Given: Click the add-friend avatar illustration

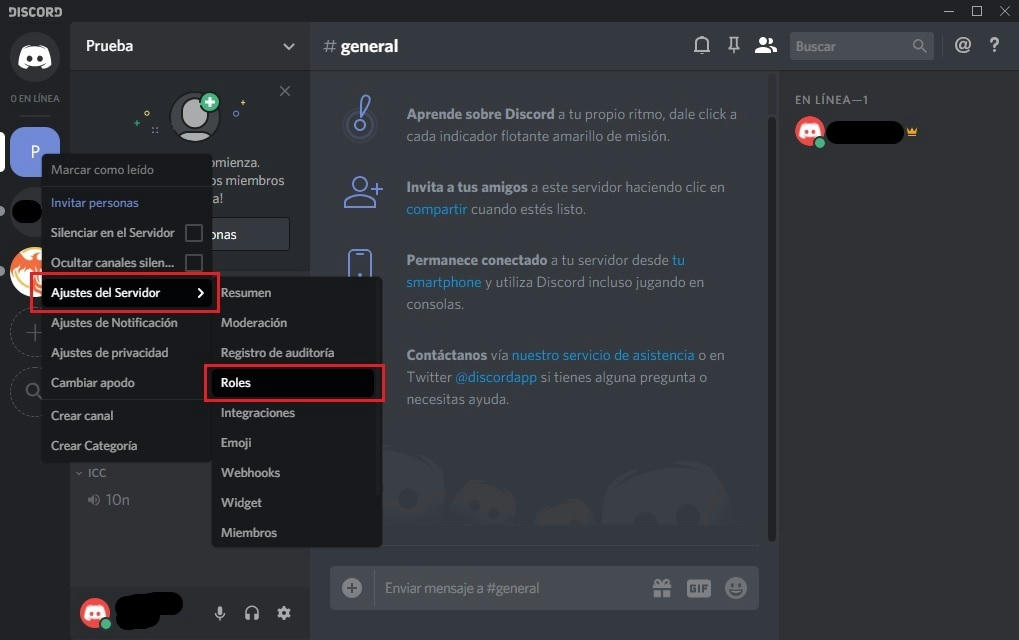Looking at the screenshot, I should click(195, 116).
